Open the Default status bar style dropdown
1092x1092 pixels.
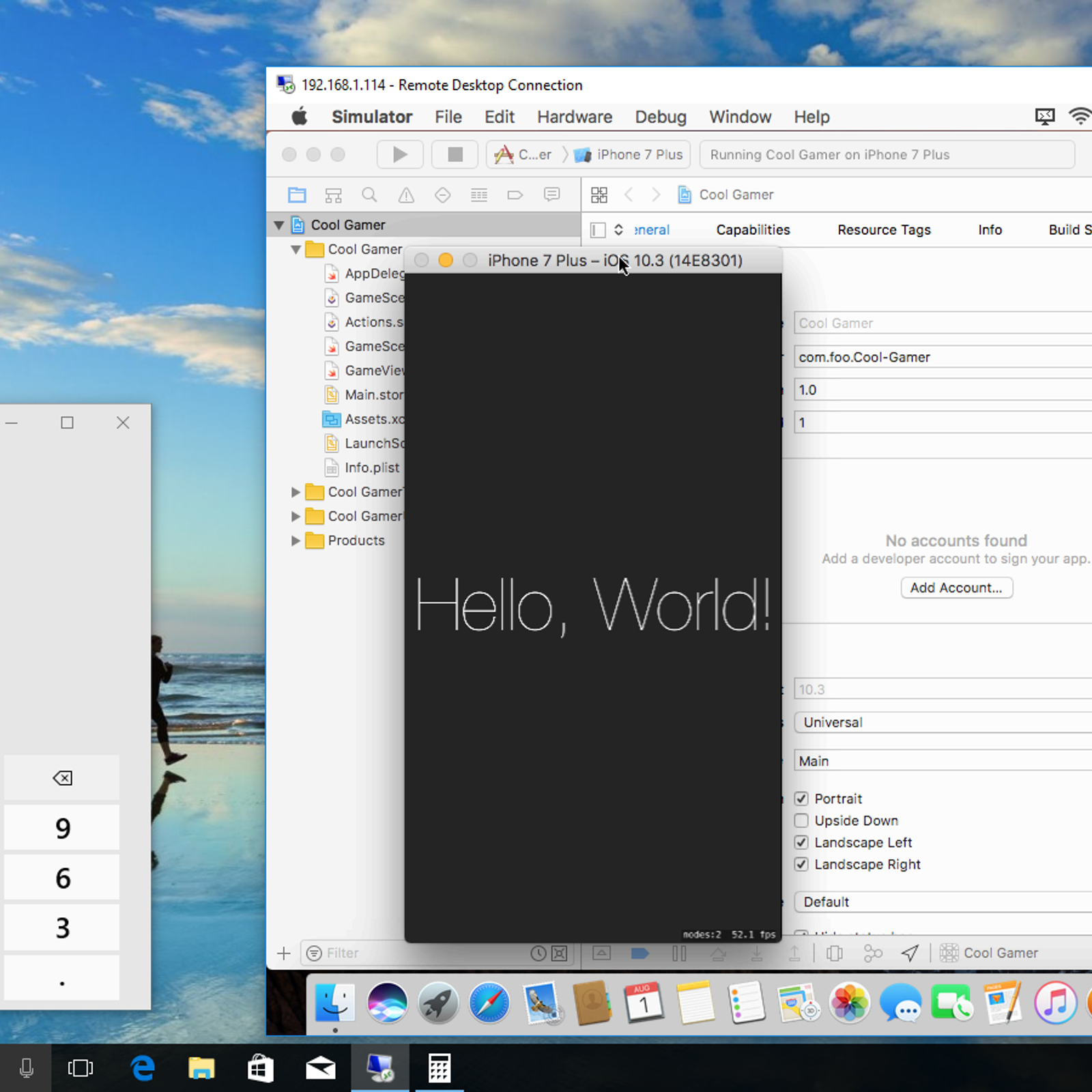(943, 902)
